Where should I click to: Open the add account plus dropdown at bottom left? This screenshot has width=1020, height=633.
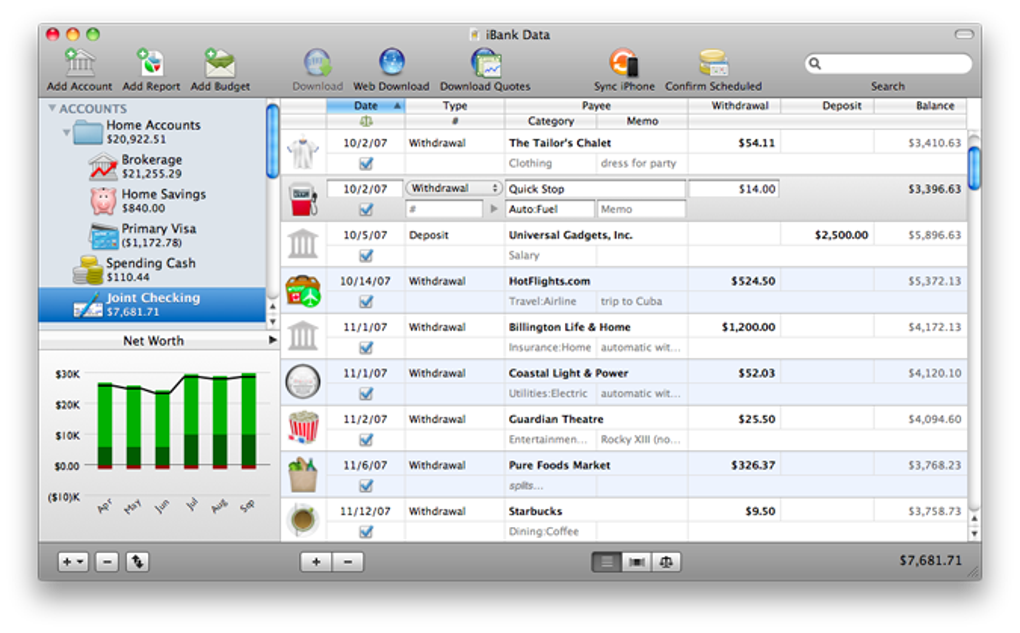coord(73,561)
